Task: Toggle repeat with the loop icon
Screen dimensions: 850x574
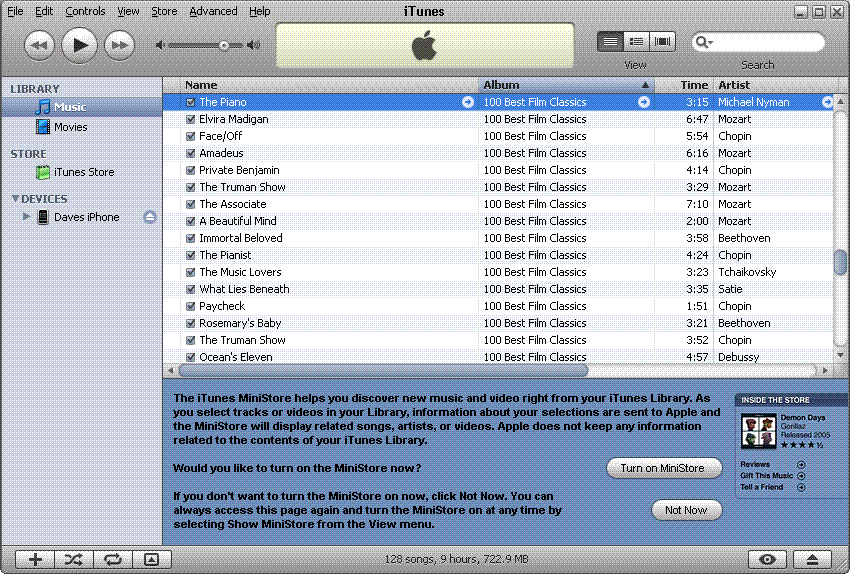Action: click(113, 559)
